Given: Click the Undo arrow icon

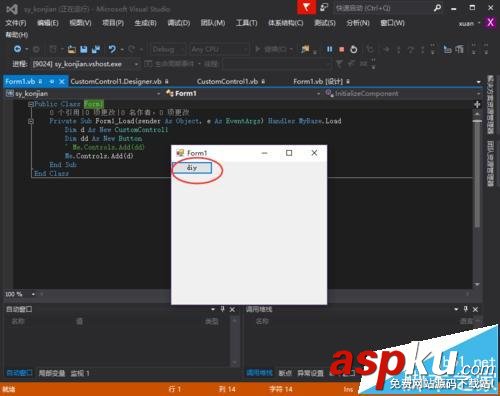Looking at the screenshot, I should tap(112, 49).
